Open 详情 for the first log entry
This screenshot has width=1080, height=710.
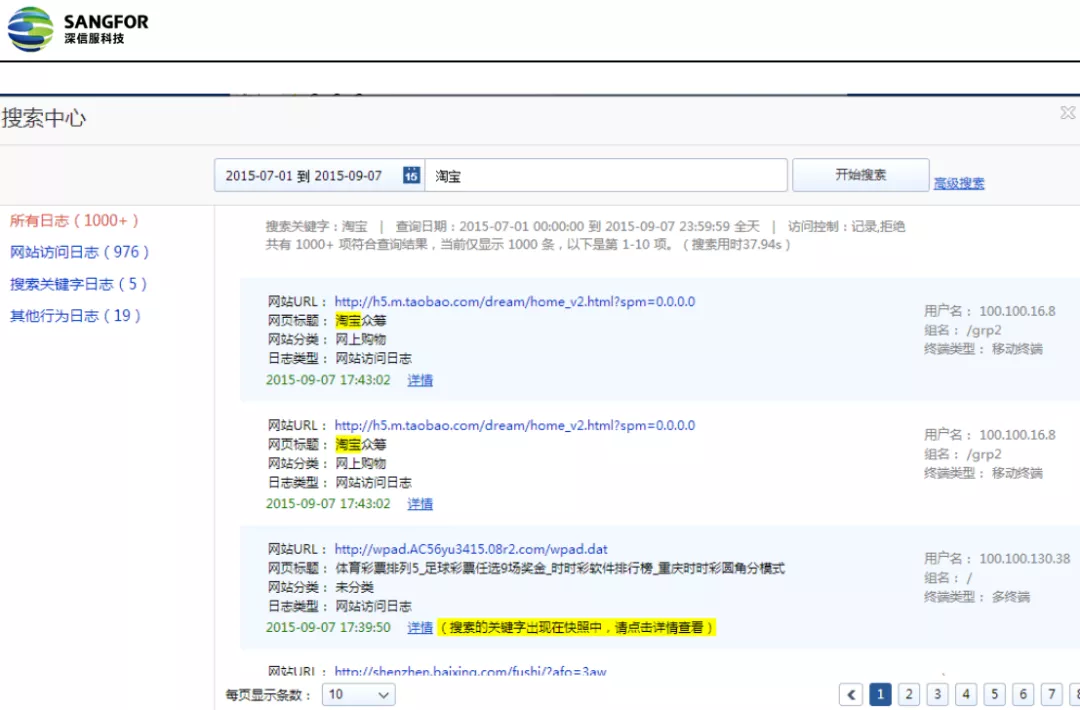click(420, 380)
